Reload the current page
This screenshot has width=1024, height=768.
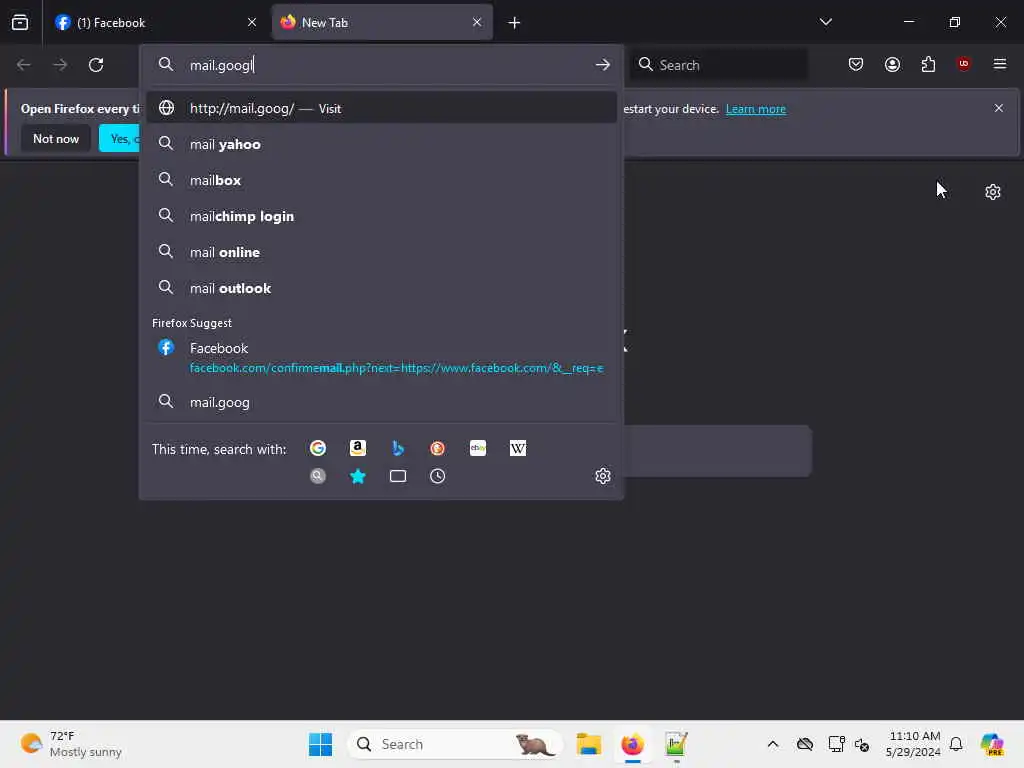pos(96,65)
